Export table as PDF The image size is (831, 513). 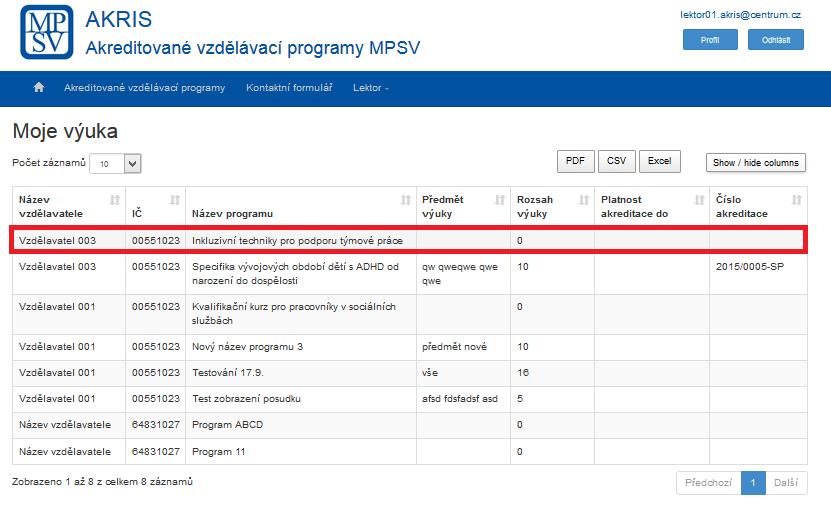(x=576, y=161)
